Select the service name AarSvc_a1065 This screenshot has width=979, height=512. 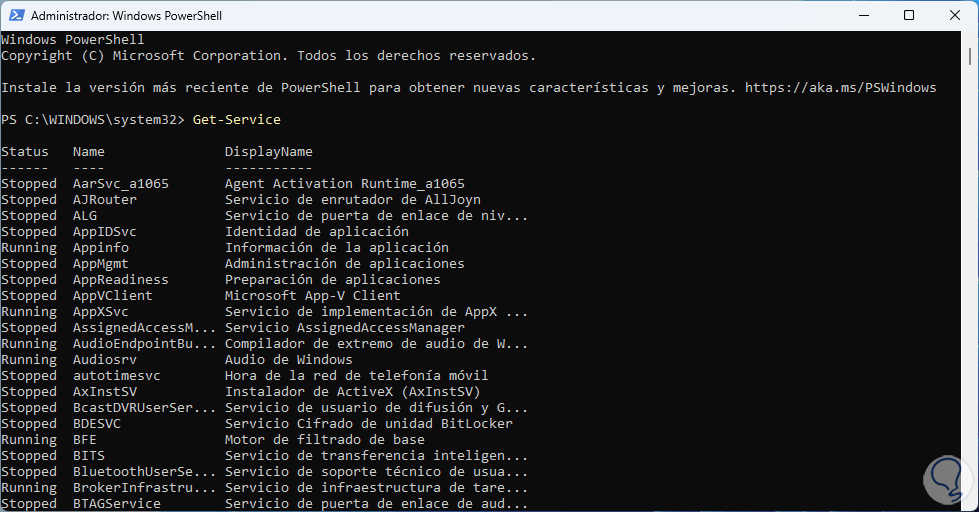(121, 184)
